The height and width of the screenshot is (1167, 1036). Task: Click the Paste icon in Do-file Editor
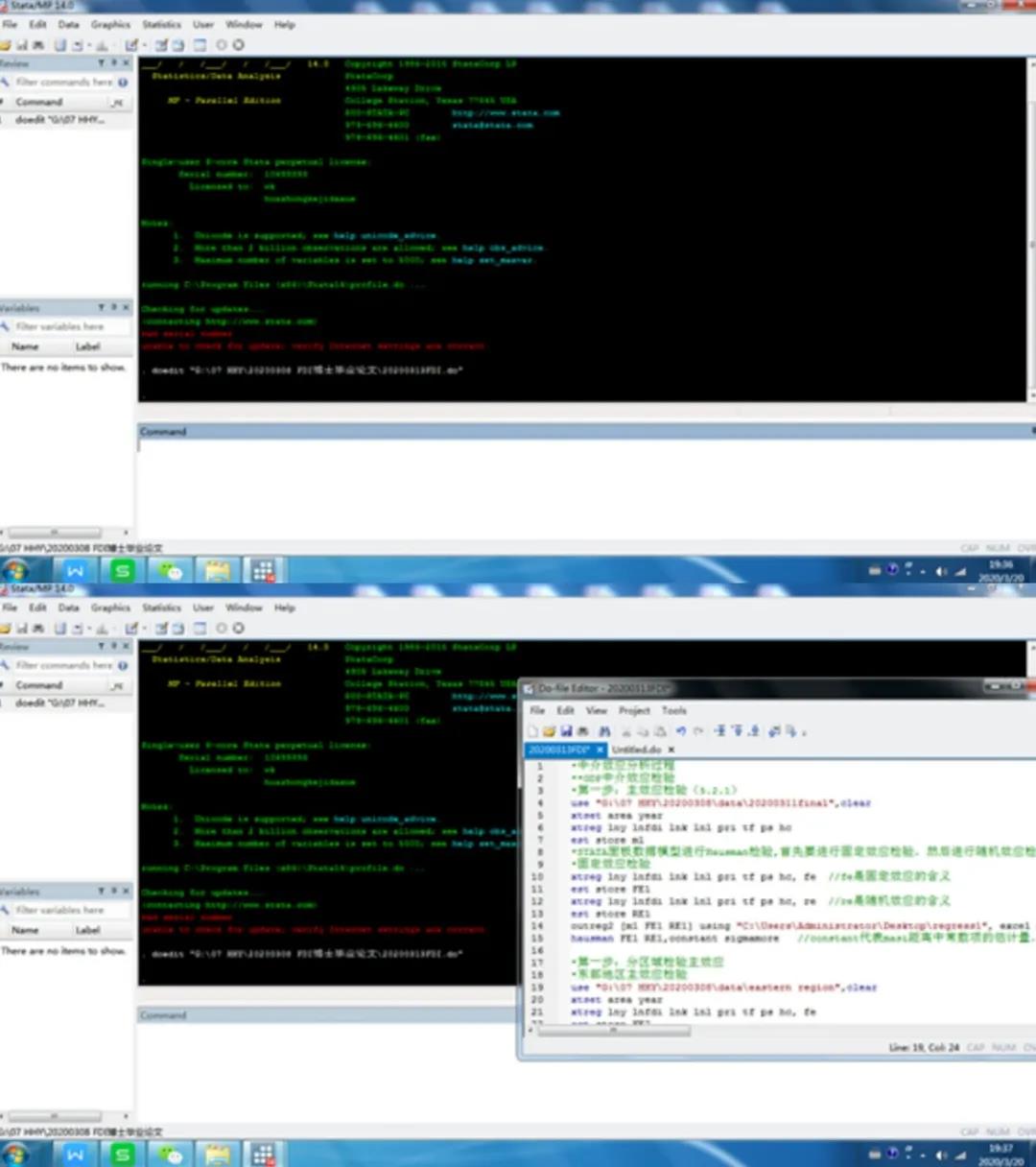pos(660,731)
